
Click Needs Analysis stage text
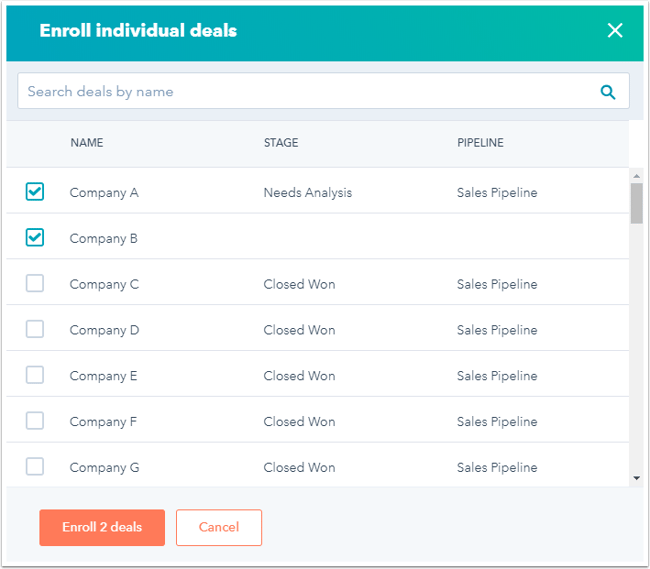click(307, 193)
